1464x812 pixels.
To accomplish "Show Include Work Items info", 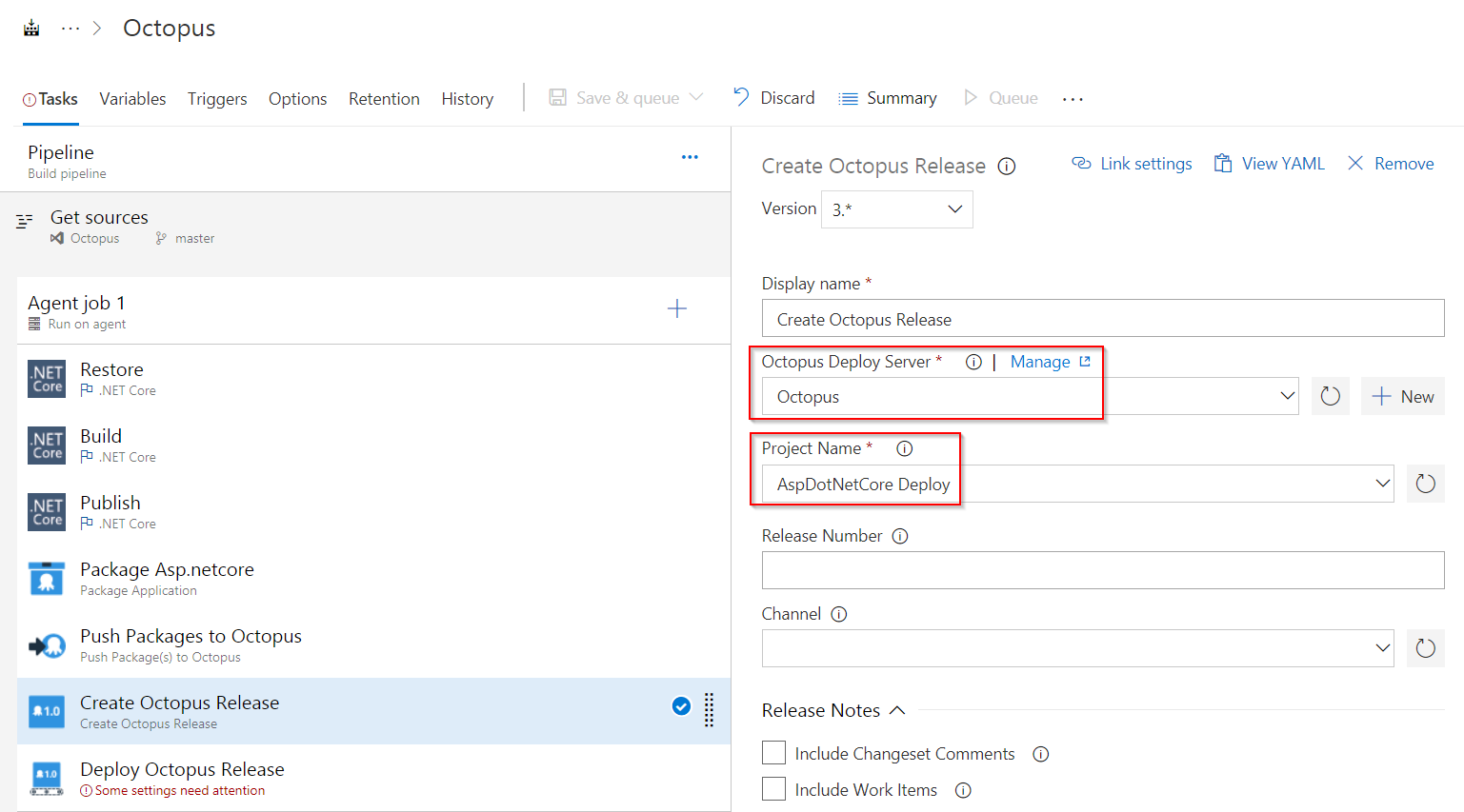I will [963, 790].
